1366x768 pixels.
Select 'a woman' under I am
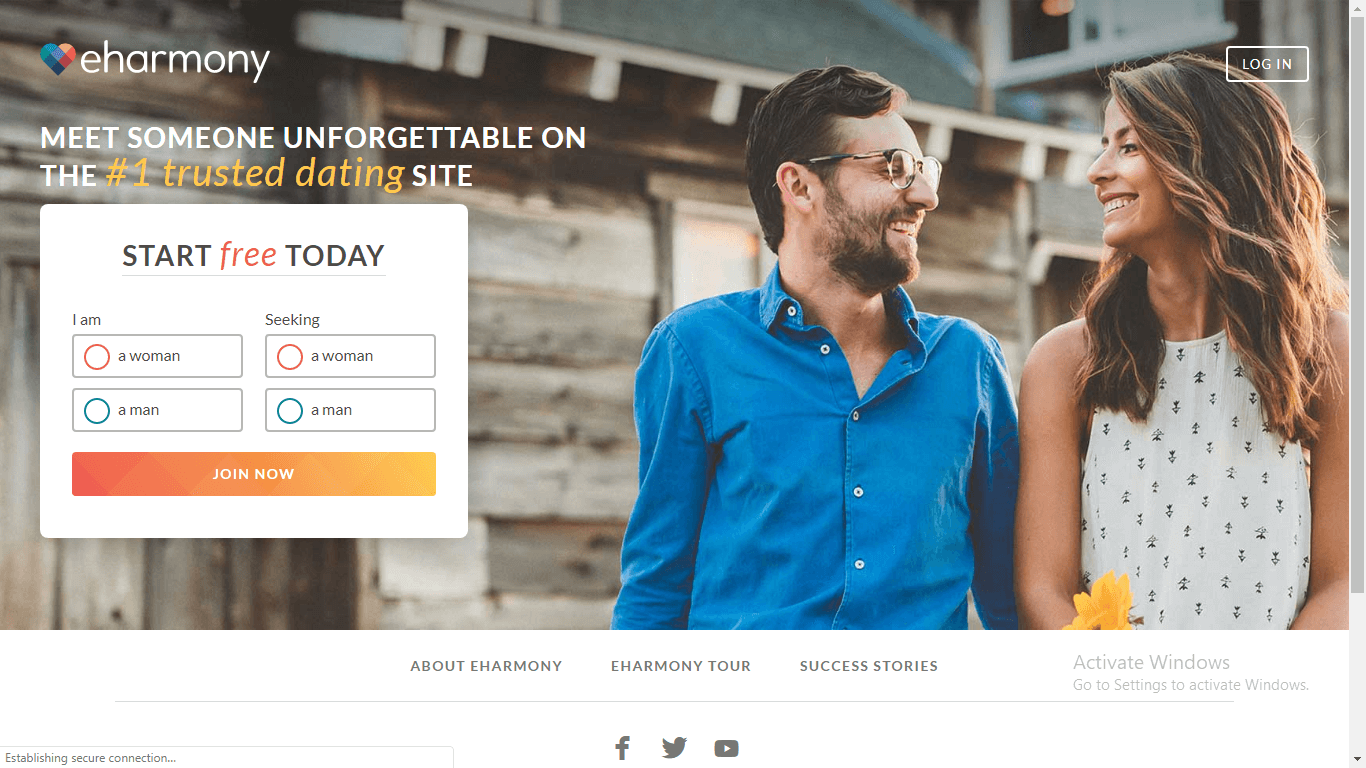(157, 356)
